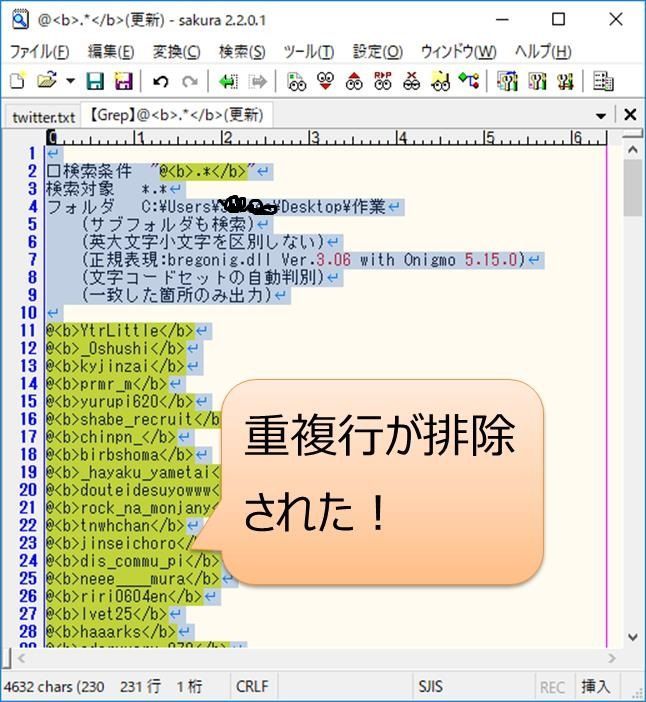Image resolution: width=646 pixels, height=702 pixels.
Task: Open the Grep icon with yellow folder
Action: pyautogui.click(x=440, y=81)
